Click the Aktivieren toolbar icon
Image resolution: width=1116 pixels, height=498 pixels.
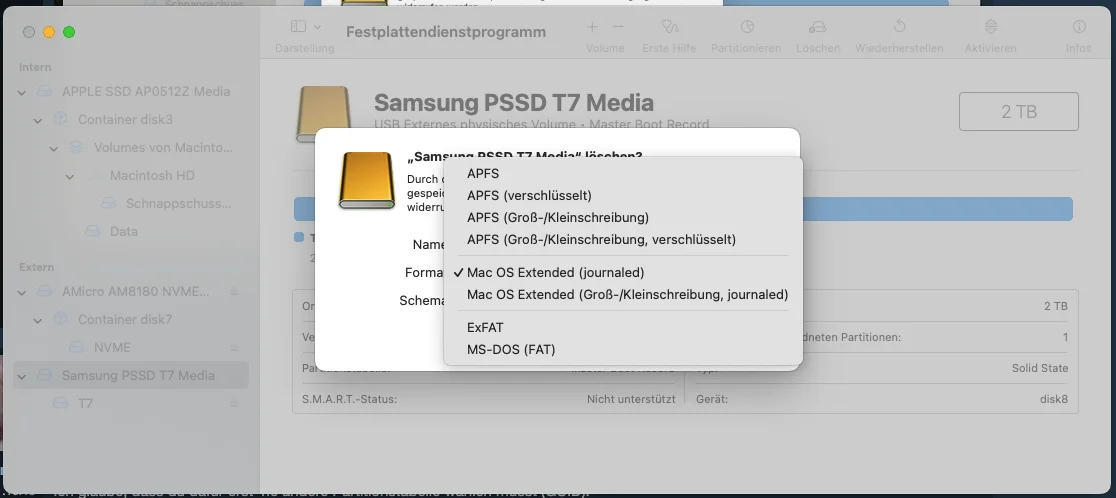[991, 26]
